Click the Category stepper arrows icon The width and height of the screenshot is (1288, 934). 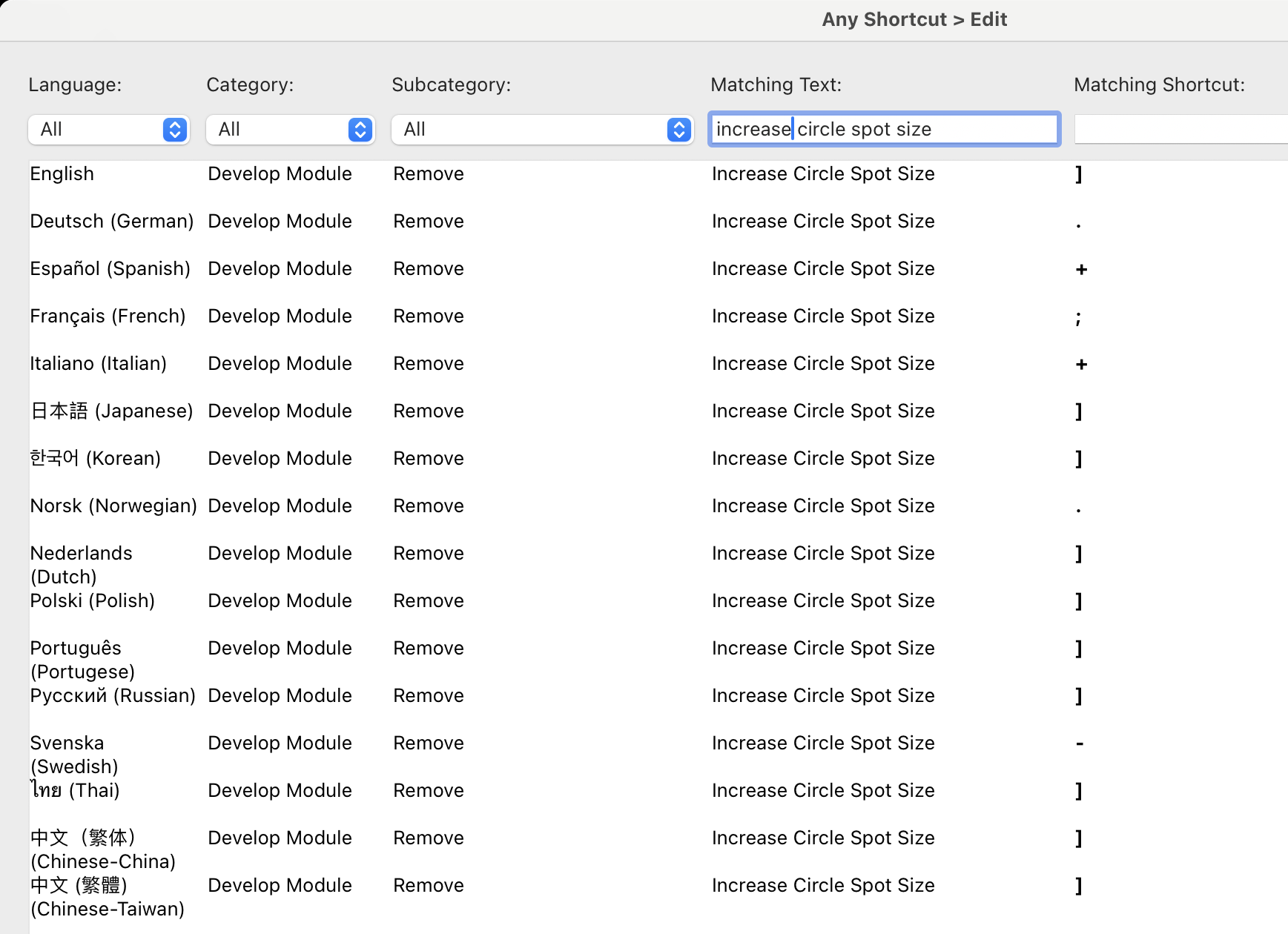pyautogui.click(x=360, y=129)
